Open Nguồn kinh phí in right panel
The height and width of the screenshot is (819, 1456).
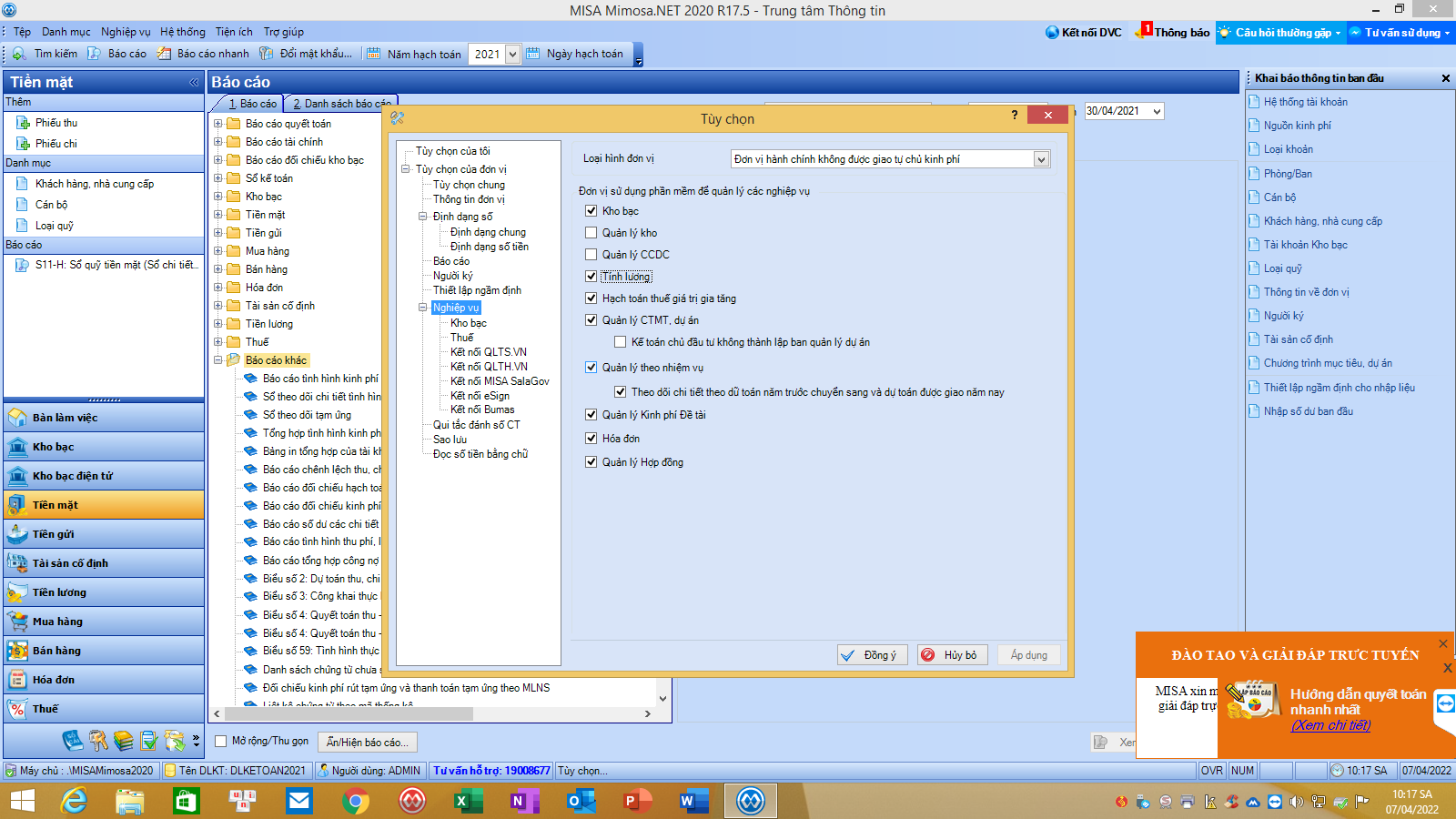(1297, 126)
